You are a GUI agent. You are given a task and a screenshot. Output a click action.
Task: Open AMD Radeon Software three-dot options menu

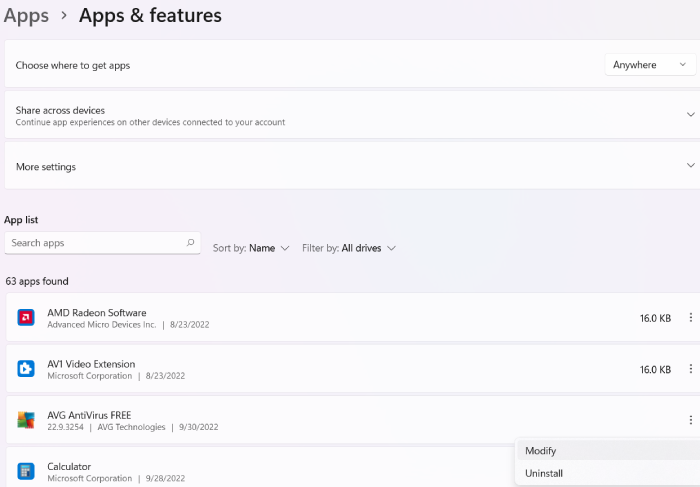691,317
